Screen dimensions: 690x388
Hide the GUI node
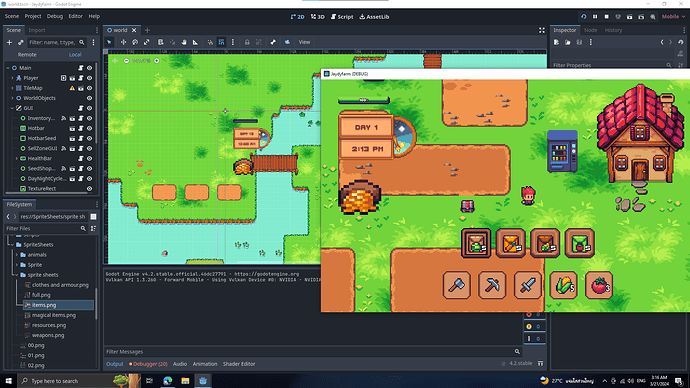pyautogui.click(x=89, y=108)
